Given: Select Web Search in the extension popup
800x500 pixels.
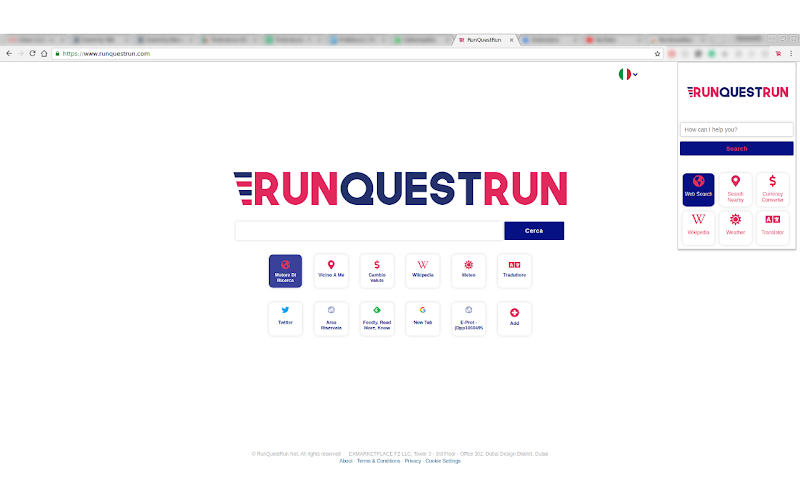Looking at the screenshot, I should (x=698, y=189).
